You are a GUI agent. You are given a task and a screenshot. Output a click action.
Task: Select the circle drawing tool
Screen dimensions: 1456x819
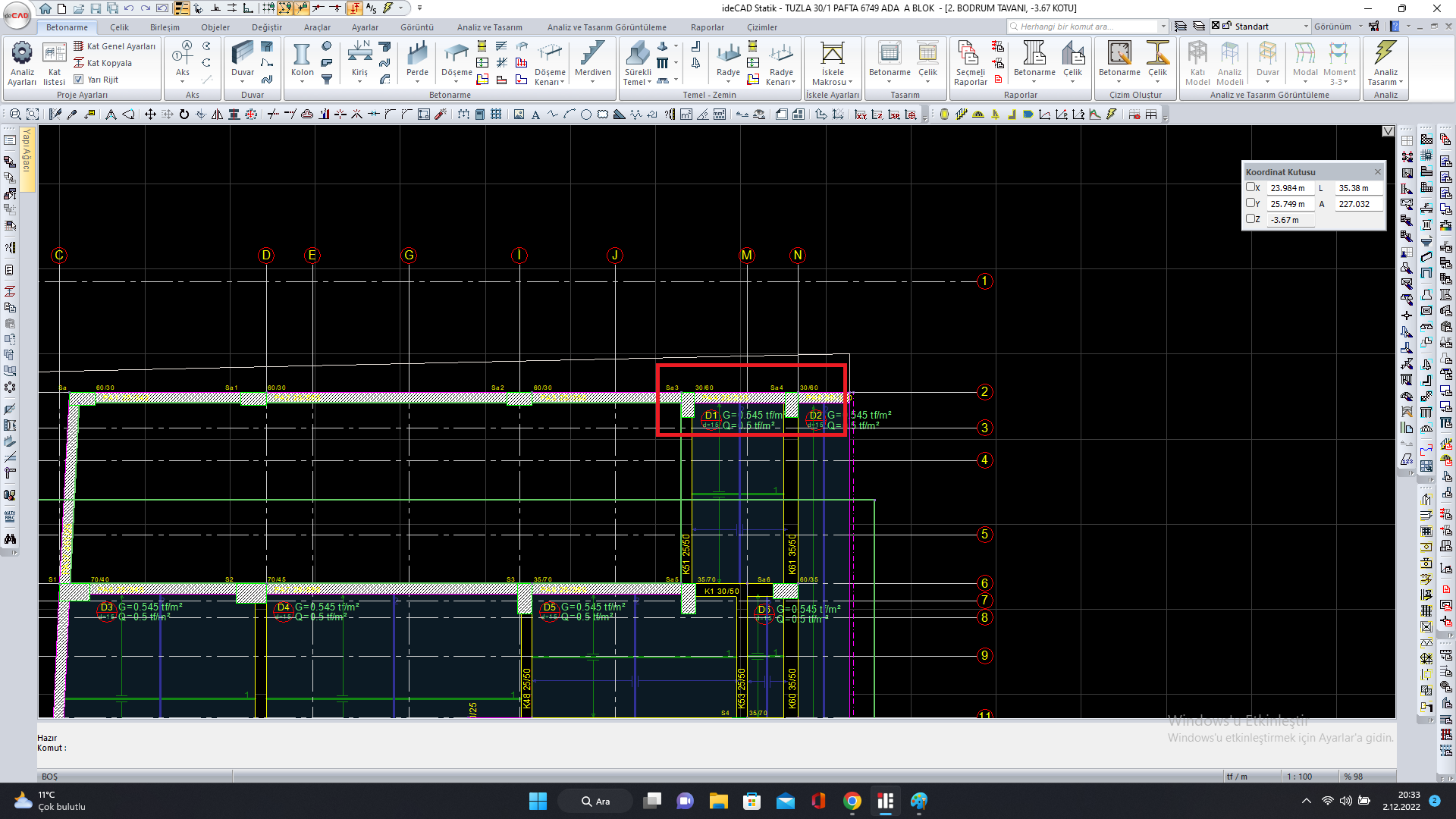tap(585, 115)
